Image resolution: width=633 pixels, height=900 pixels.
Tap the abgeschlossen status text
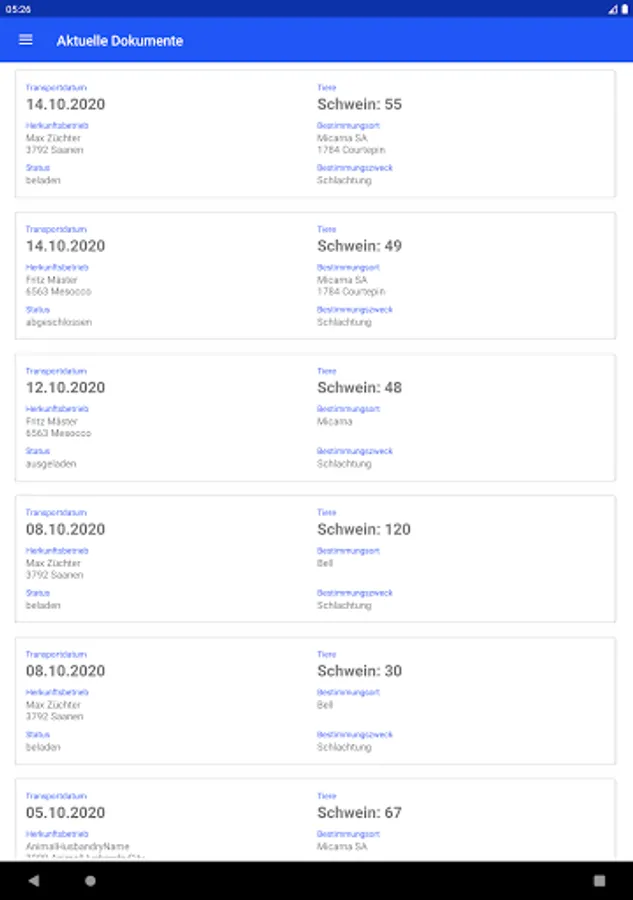[x=59, y=323]
